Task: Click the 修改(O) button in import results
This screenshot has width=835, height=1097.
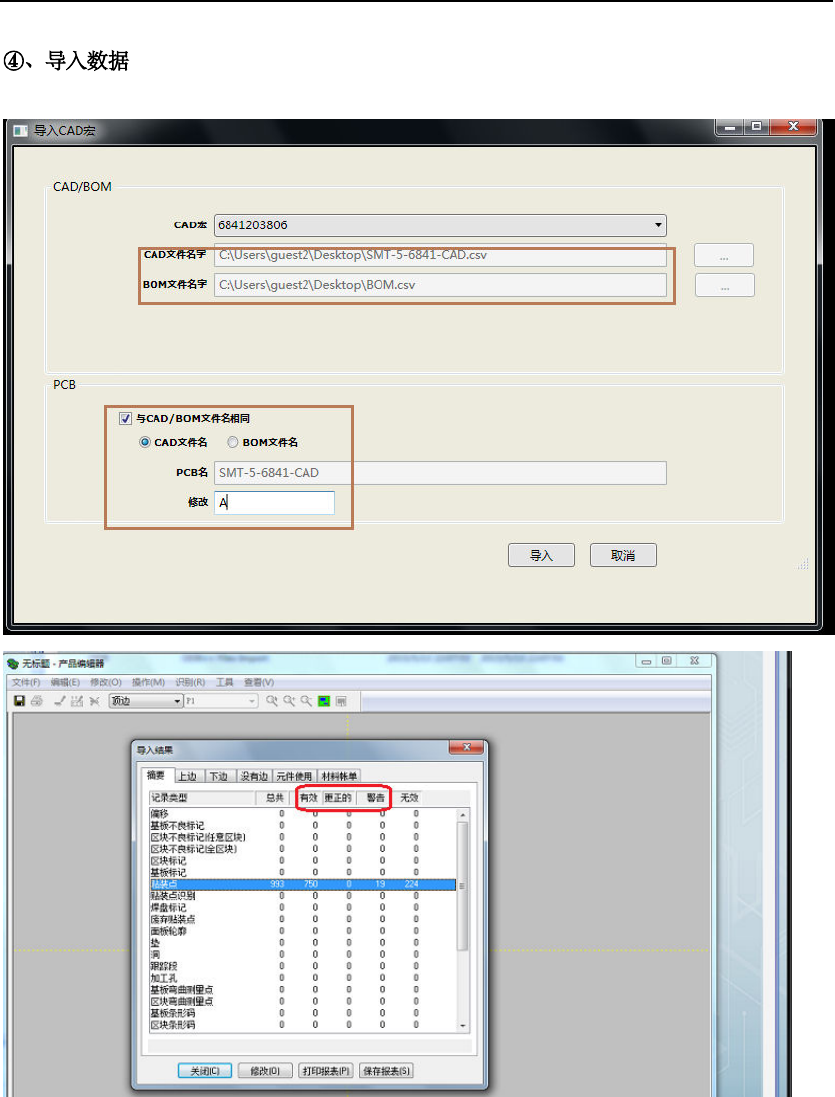Action: (265, 1071)
